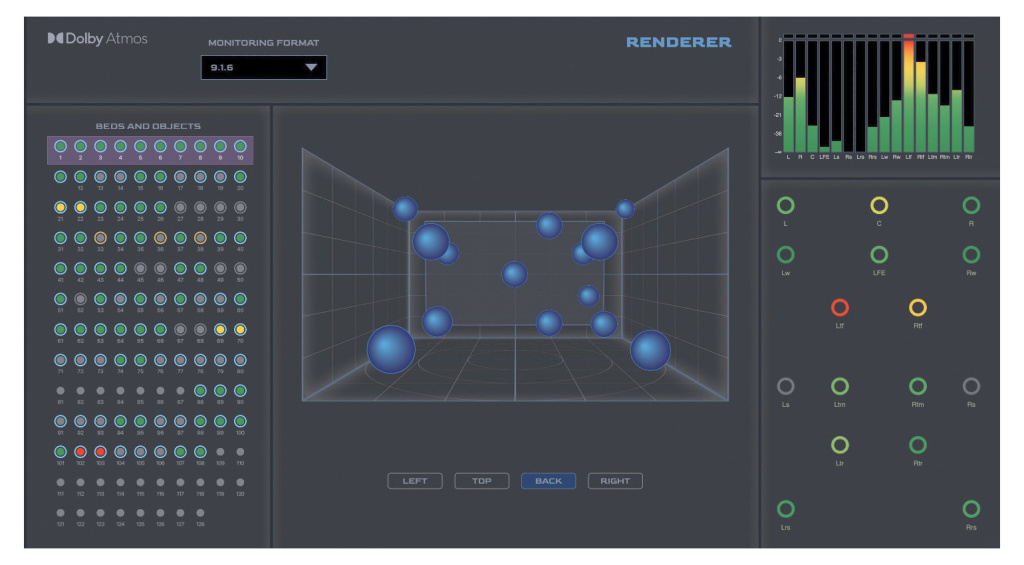Select the BACK room view button
The height and width of the screenshot is (565, 1024).
[548, 481]
